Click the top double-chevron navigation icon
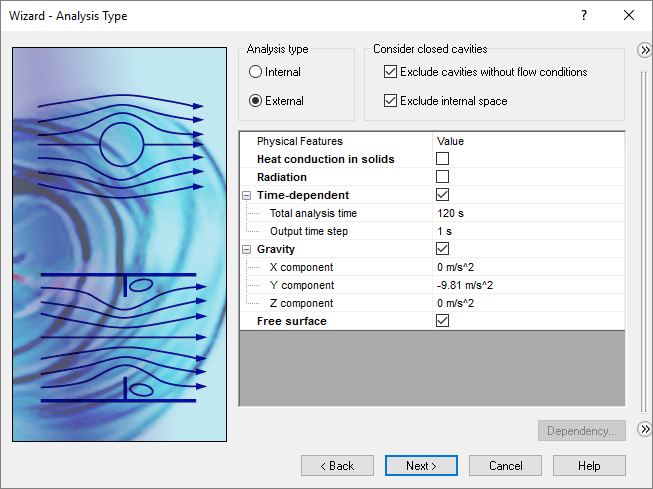This screenshot has height=489, width=653. point(645,51)
